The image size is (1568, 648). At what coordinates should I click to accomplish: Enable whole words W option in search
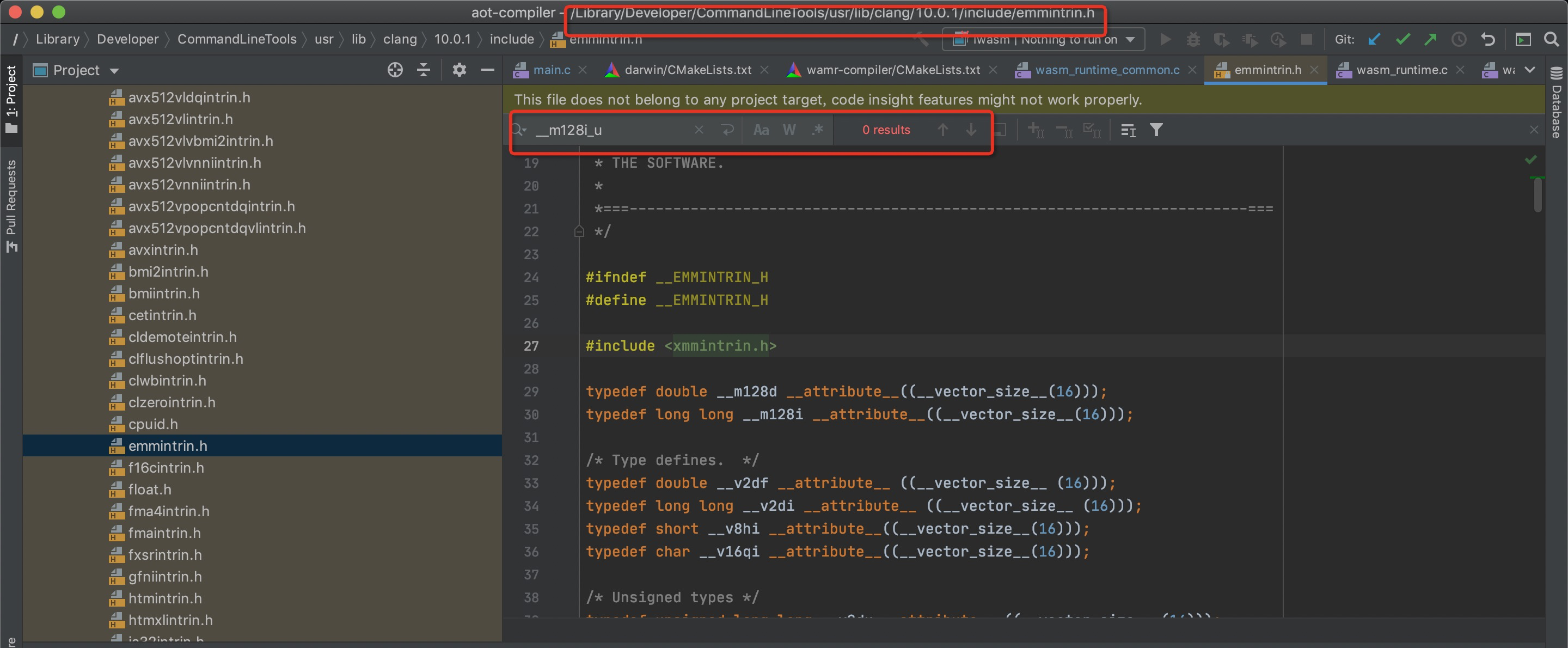tap(789, 130)
